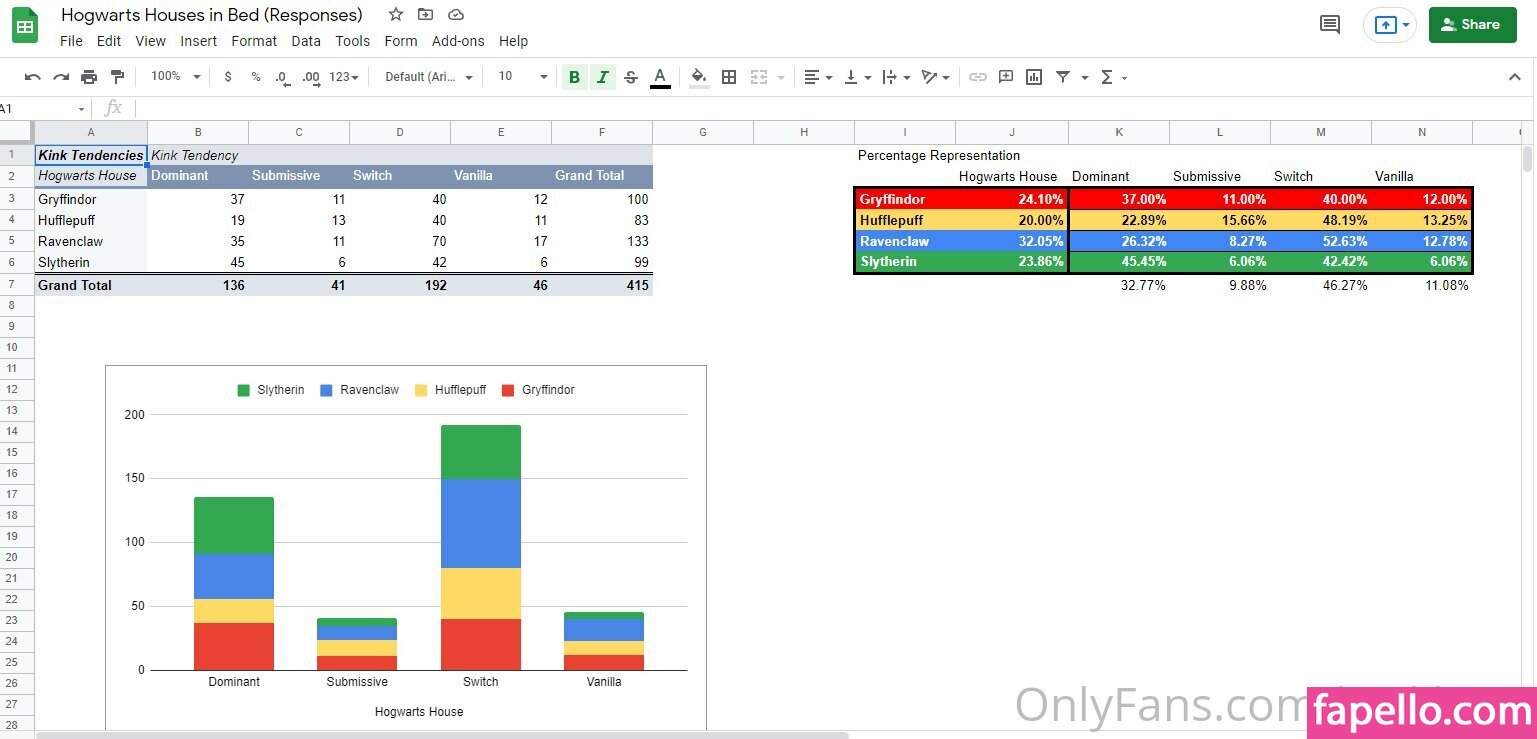Open the Data menu

pyautogui.click(x=306, y=41)
